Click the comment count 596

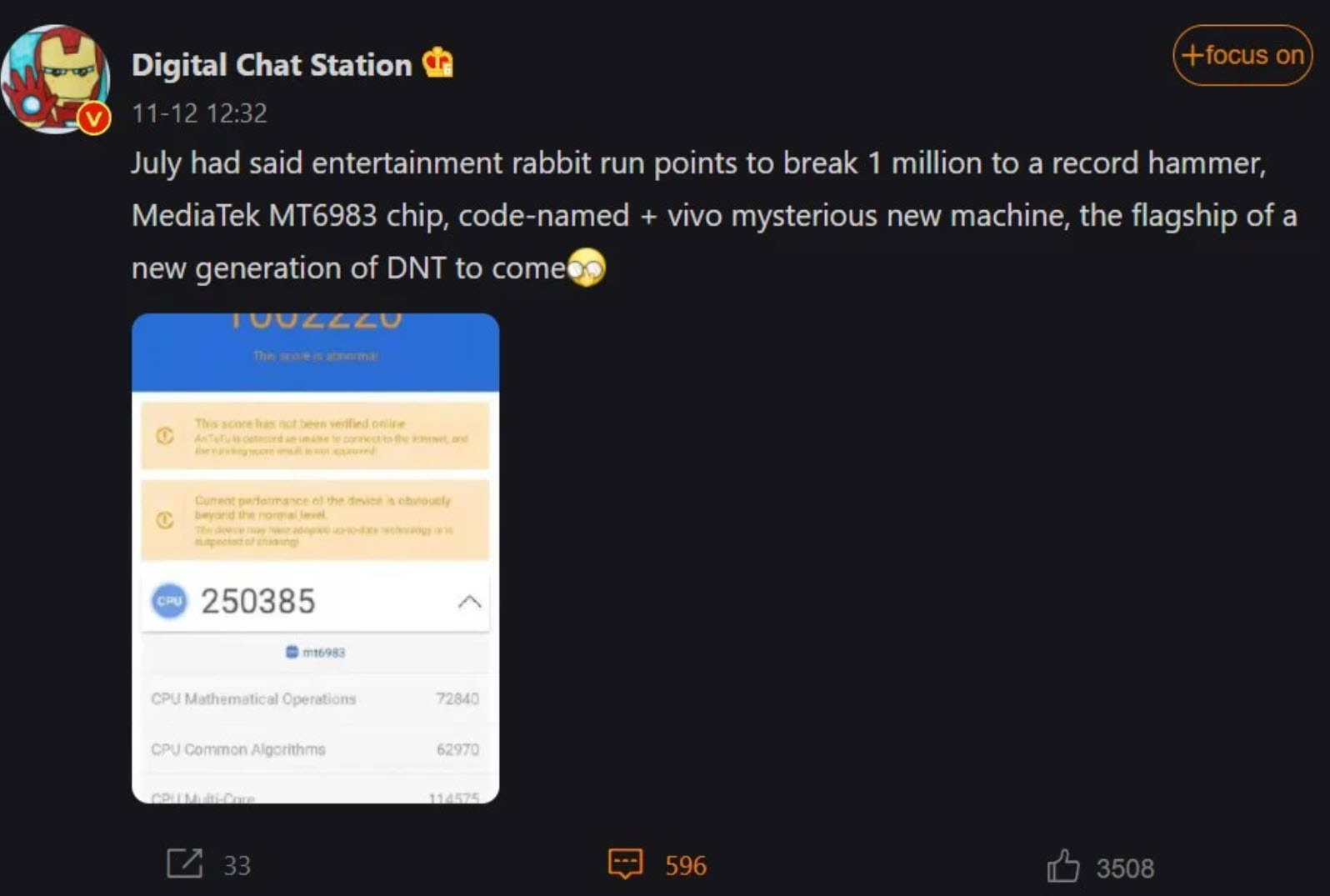coord(685,866)
